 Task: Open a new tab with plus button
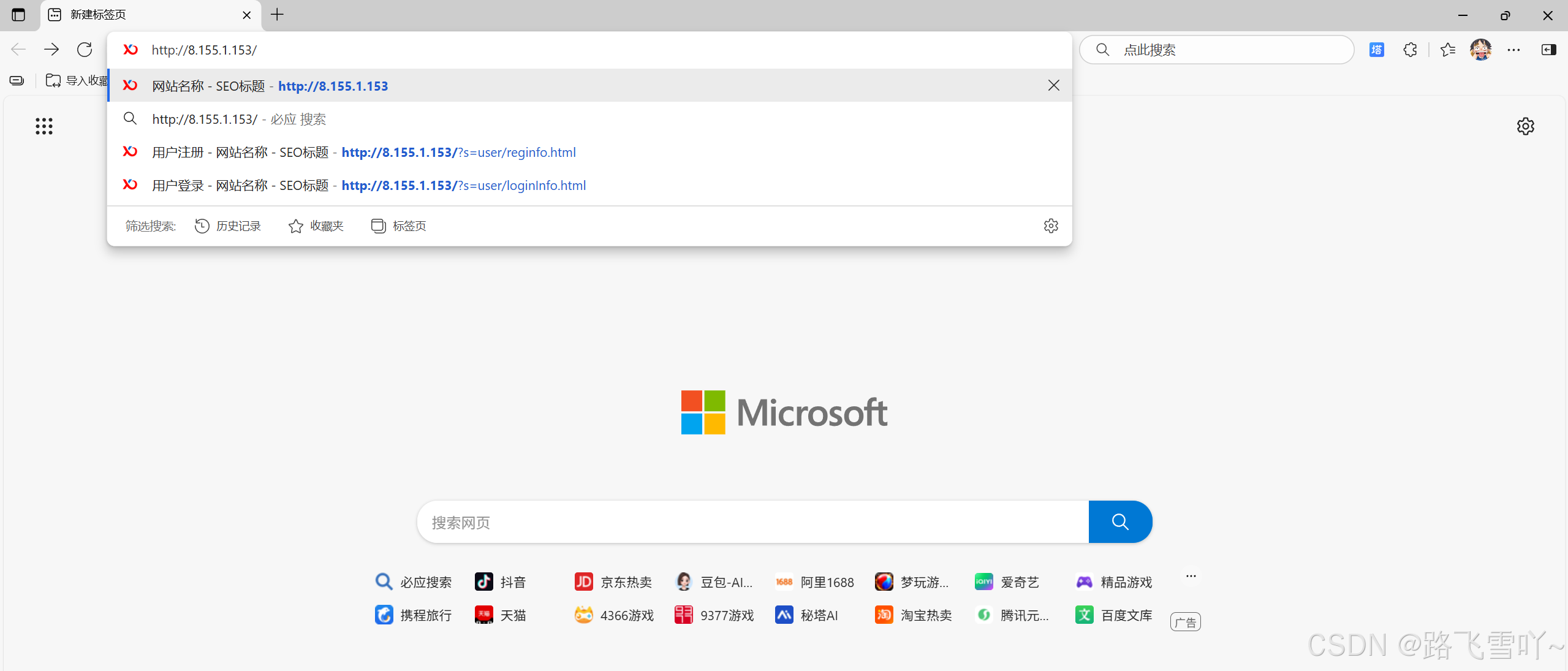tap(277, 15)
